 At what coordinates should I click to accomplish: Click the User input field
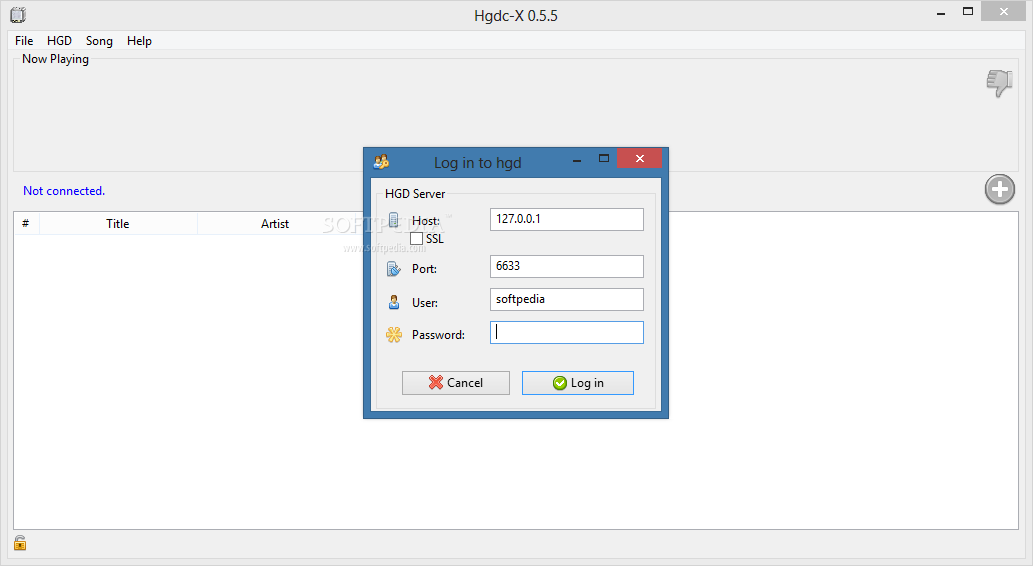567,299
